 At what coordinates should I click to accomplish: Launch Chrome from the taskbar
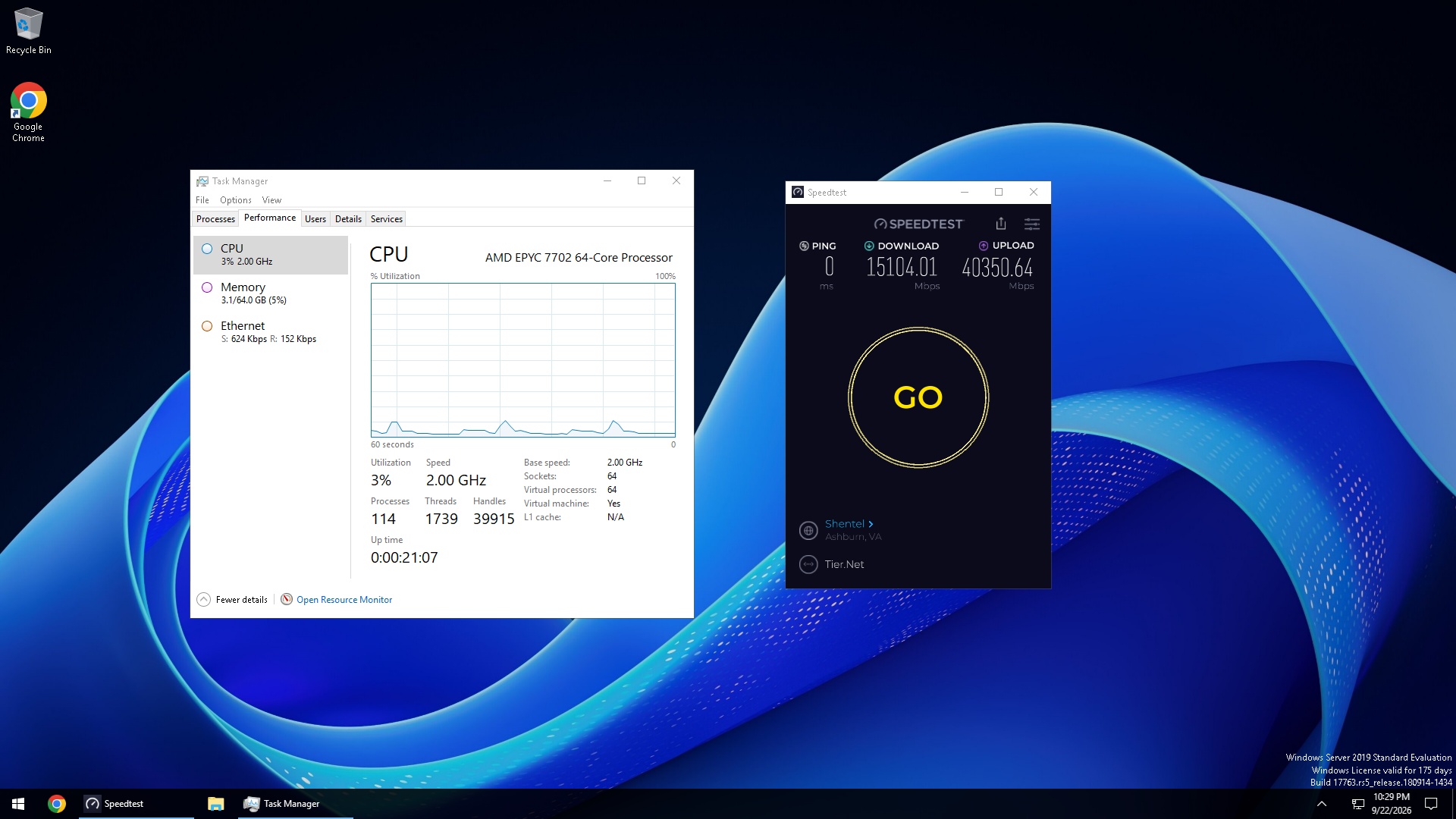click(x=57, y=804)
